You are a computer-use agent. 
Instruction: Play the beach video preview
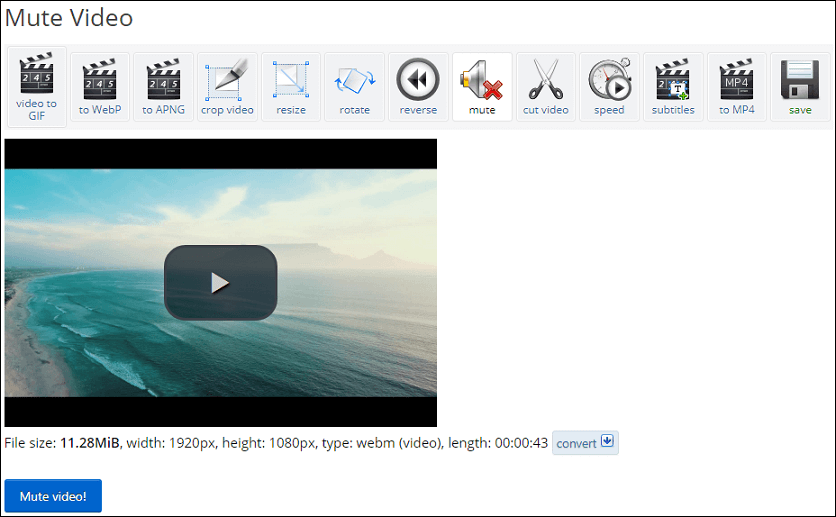point(220,282)
